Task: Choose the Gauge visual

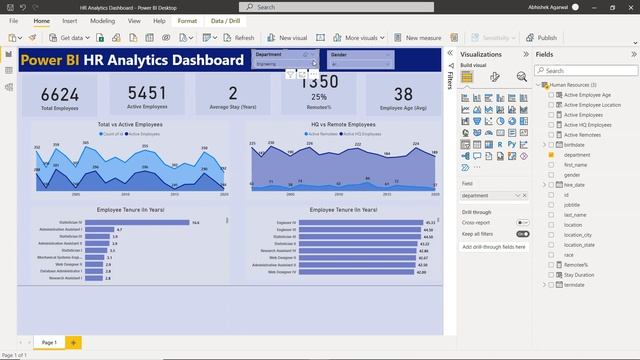Action: pyautogui.click(x=489, y=133)
